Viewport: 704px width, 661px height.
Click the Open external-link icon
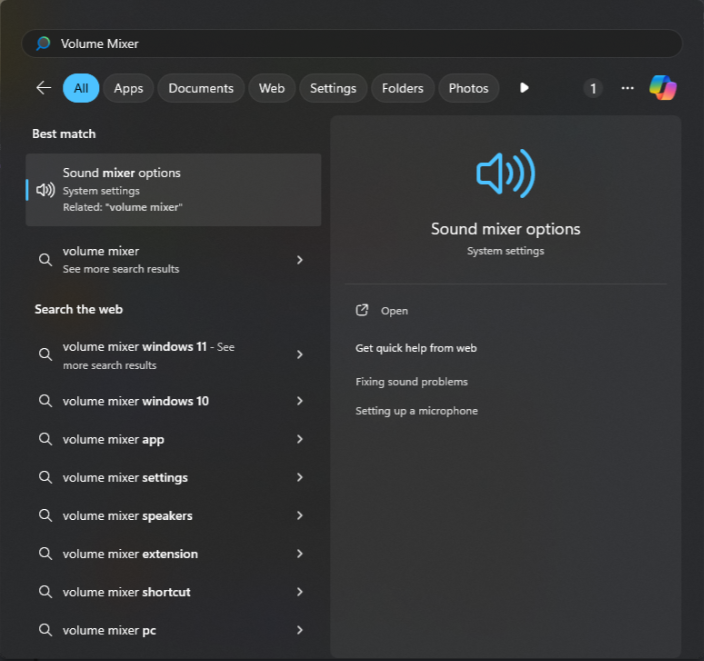pos(362,310)
